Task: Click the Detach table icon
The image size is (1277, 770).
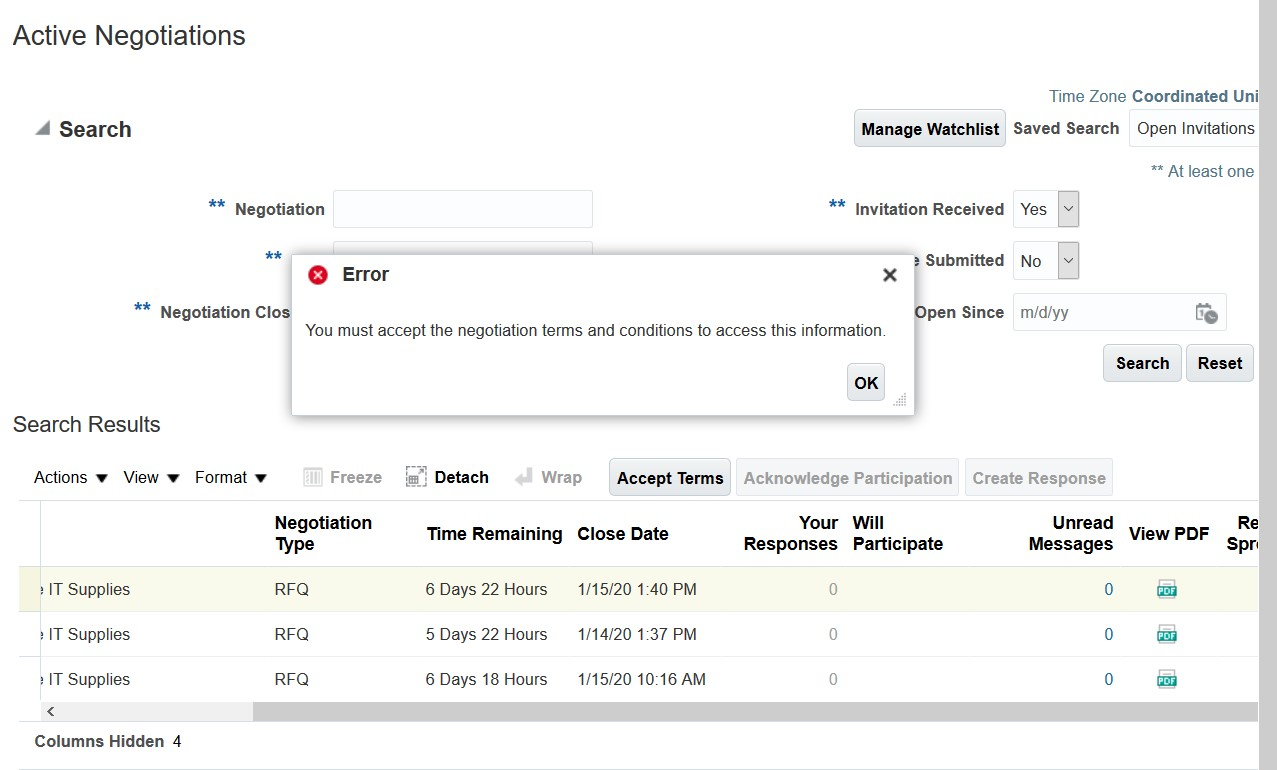Action: 417,478
